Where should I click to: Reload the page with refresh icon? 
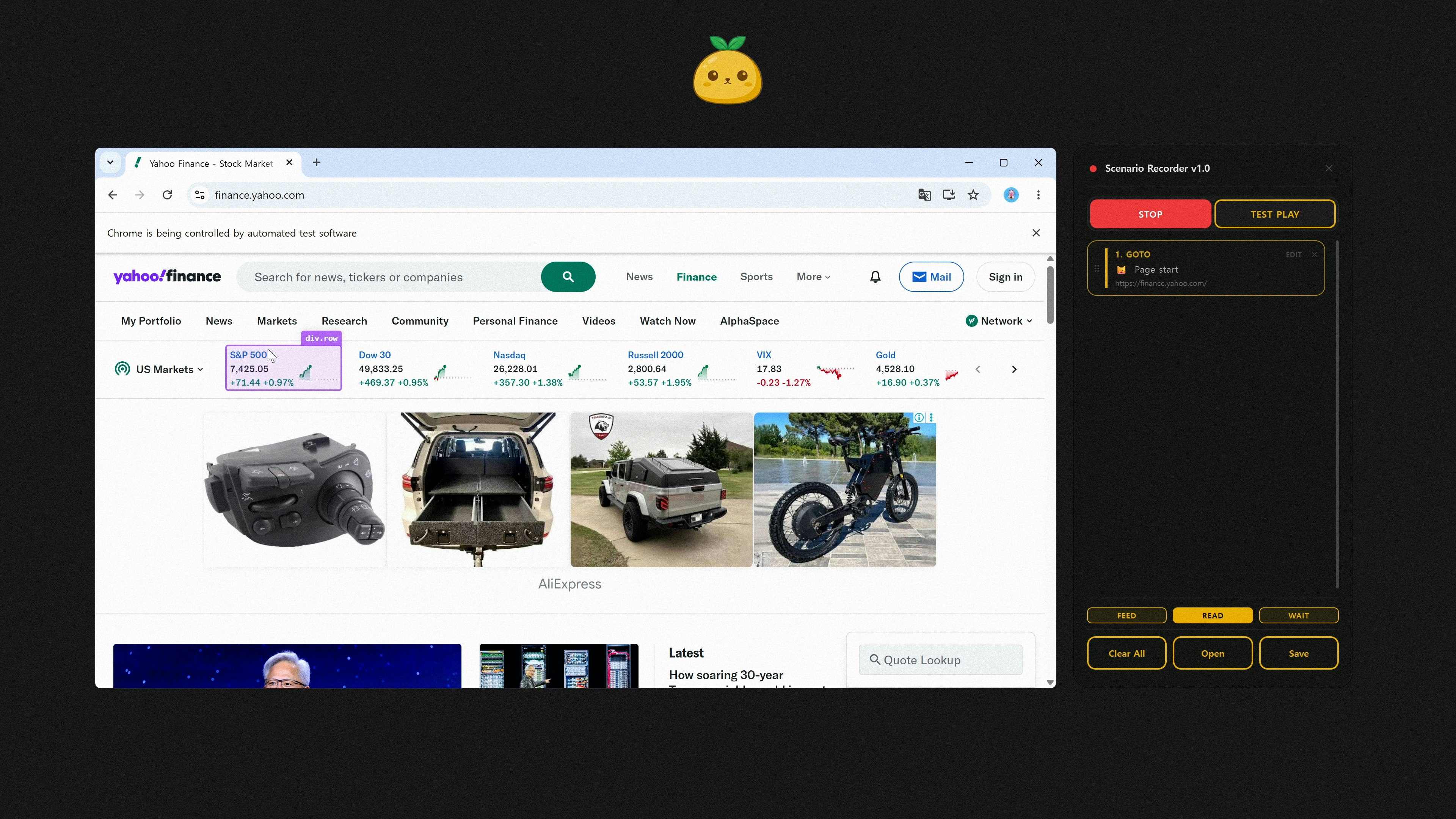tap(167, 195)
